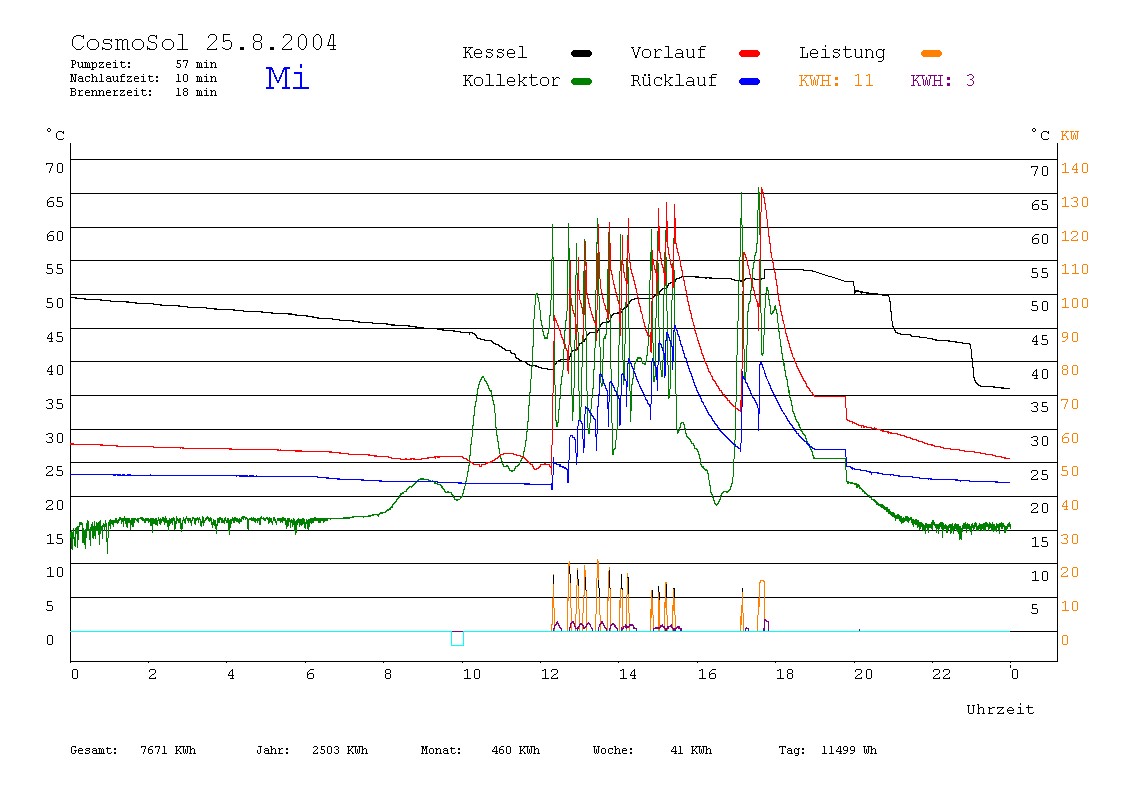Click the 'Rücklauf' legend label

(x=674, y=81)
